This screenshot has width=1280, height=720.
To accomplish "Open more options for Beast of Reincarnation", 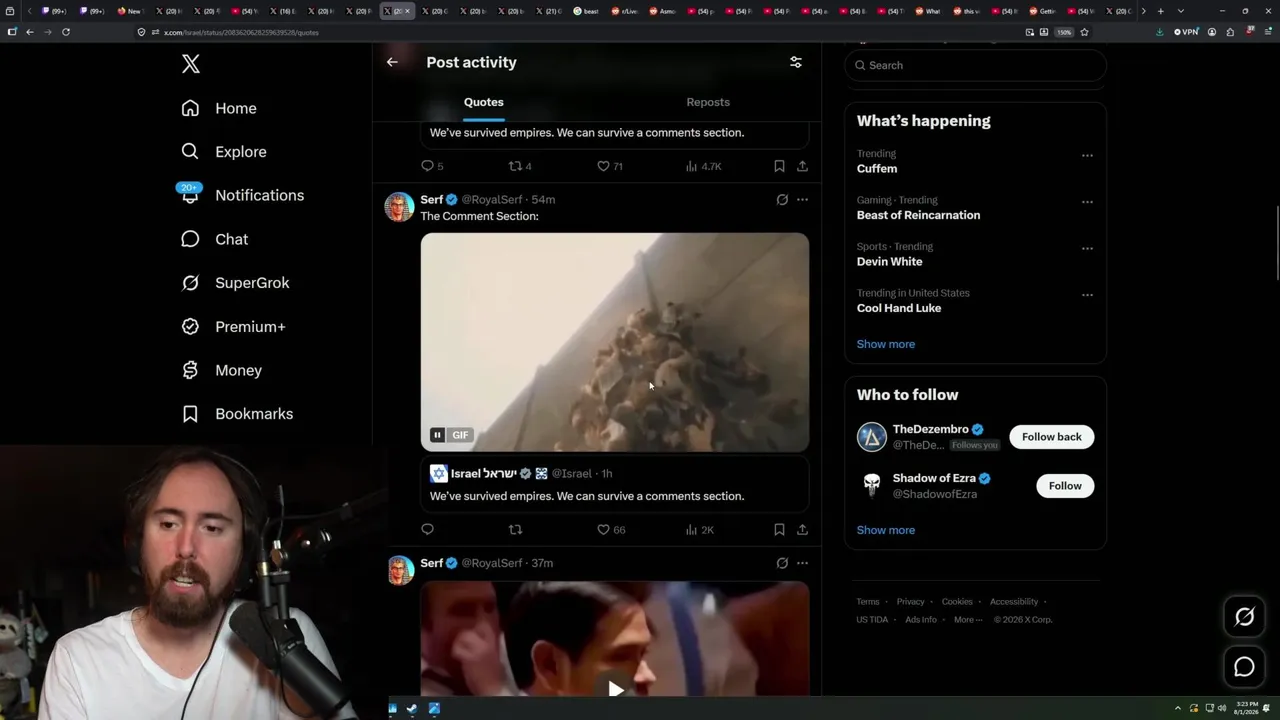I will [x=1087, y=202].
